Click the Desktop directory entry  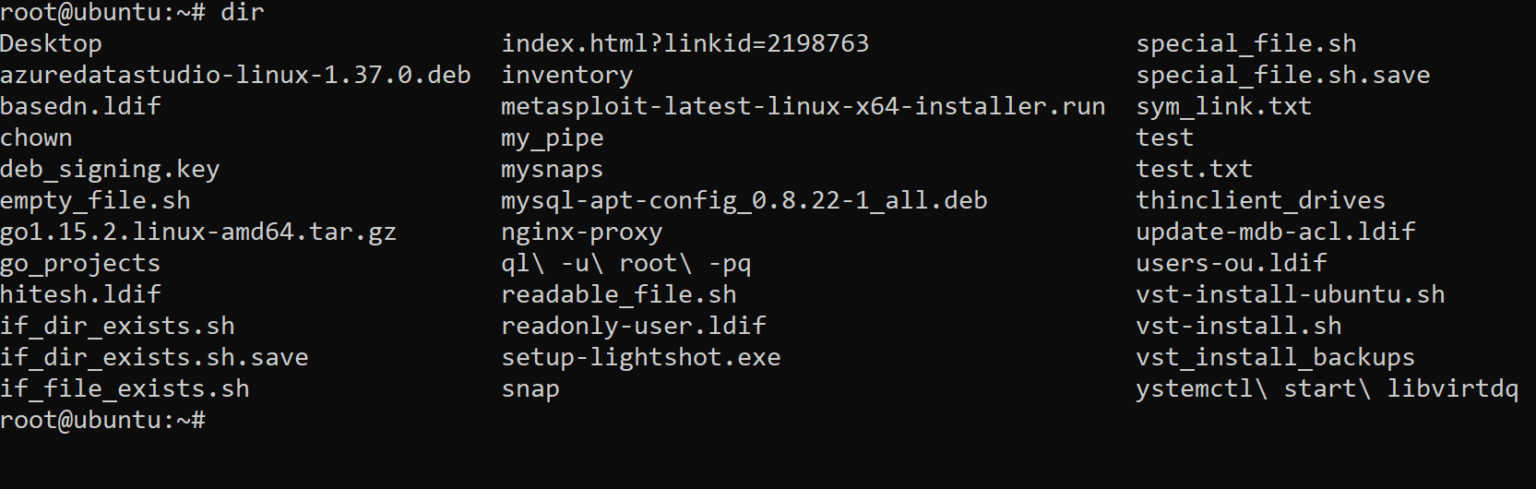51,44
